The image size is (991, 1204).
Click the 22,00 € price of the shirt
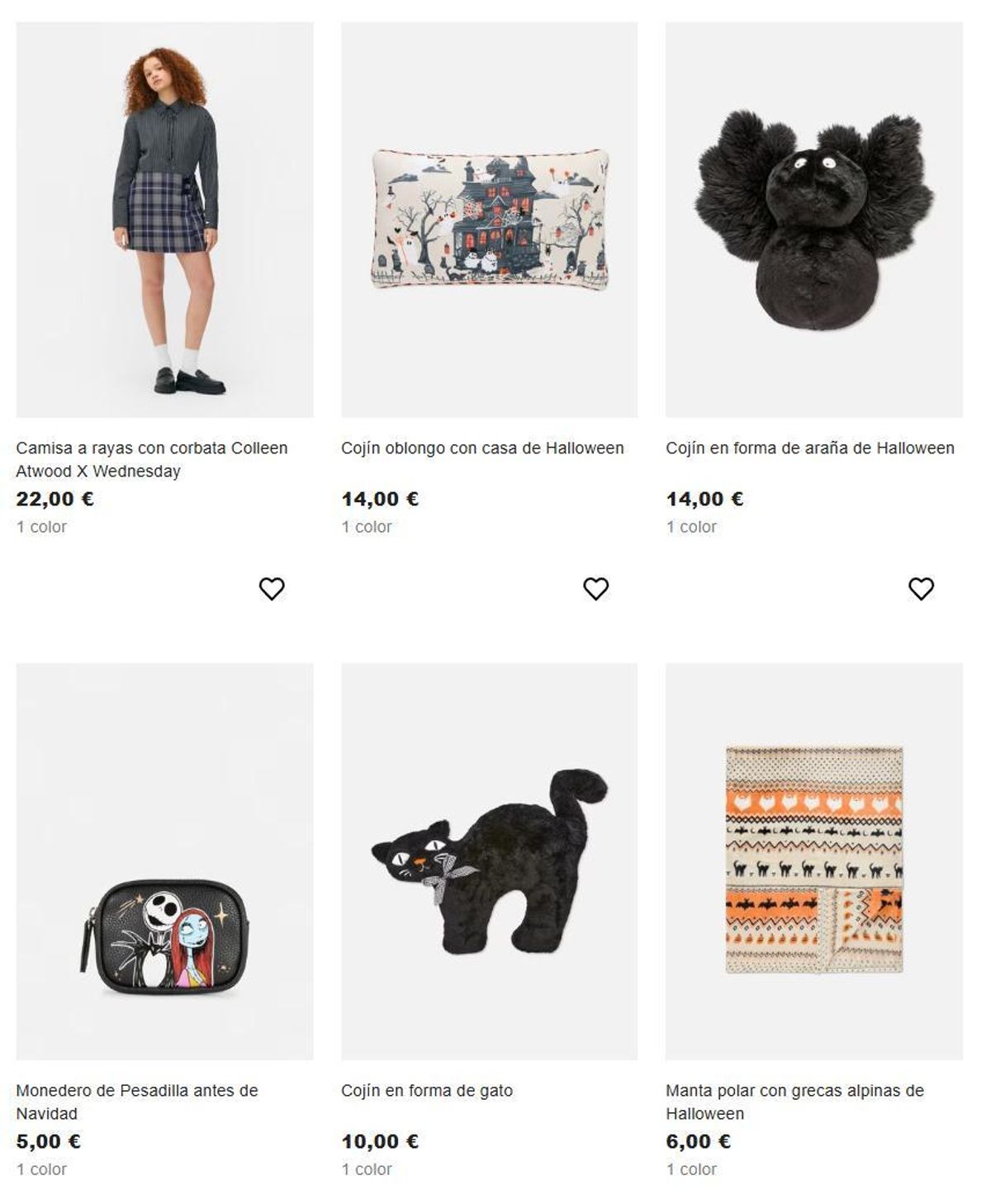(55, 499)
